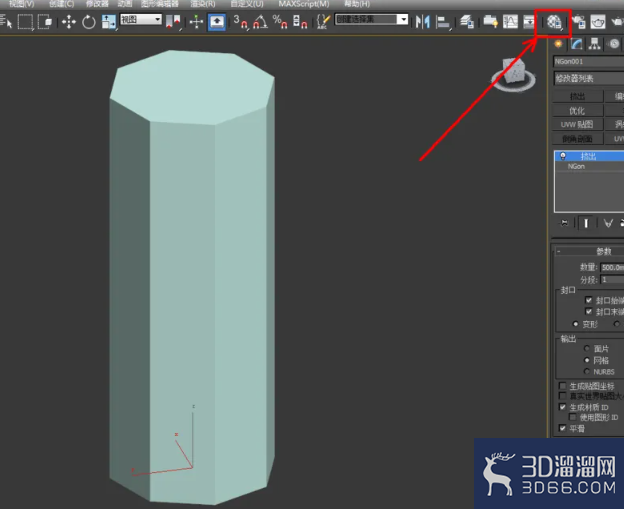Toggle Show End Result icon

click(586, 223)
